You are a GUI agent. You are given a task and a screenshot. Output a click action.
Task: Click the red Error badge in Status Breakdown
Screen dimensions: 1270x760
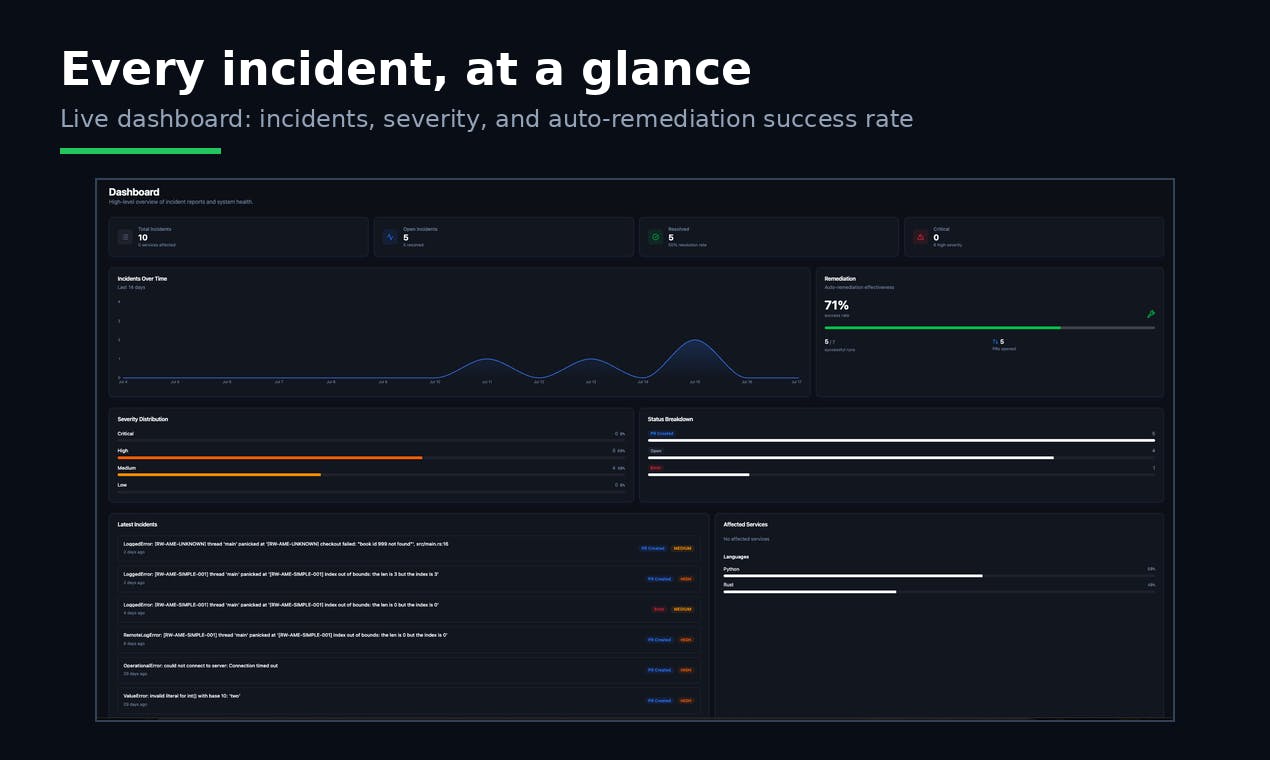(x=656, y=468)
